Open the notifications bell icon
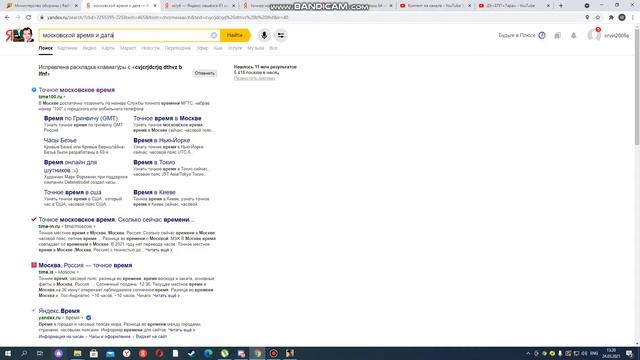640x360 pixels. coord(573,36)
